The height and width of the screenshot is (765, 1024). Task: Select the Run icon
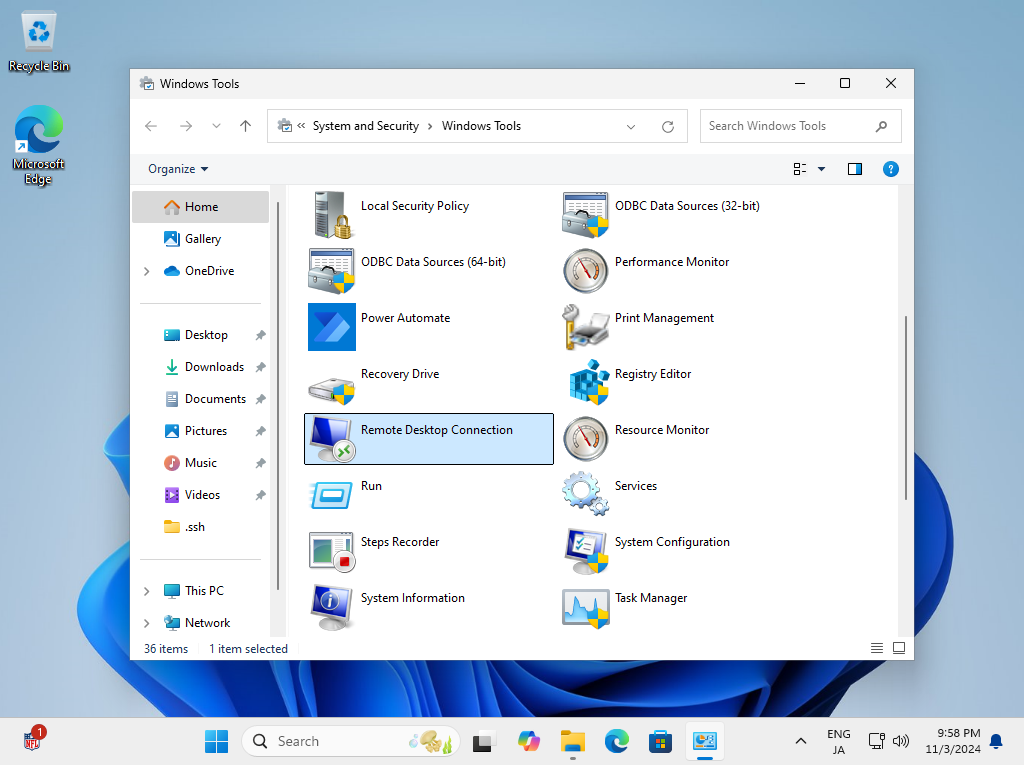coord(332,495)
